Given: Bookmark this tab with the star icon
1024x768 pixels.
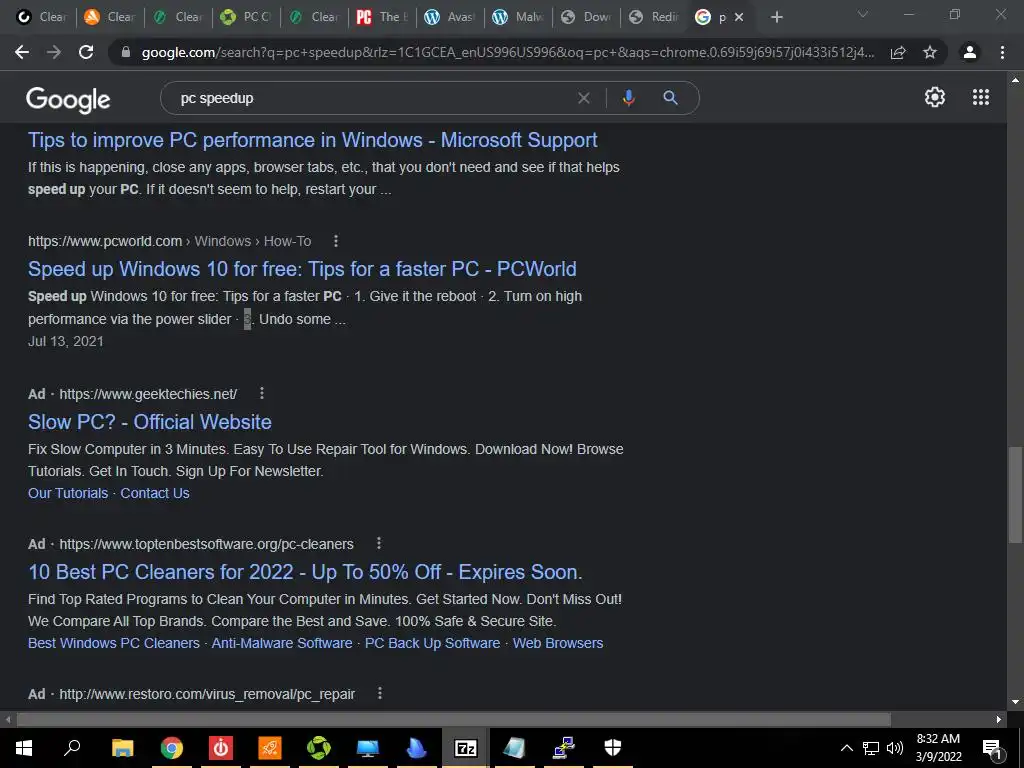Looking at the screenshot, I should tap(930, 52).
